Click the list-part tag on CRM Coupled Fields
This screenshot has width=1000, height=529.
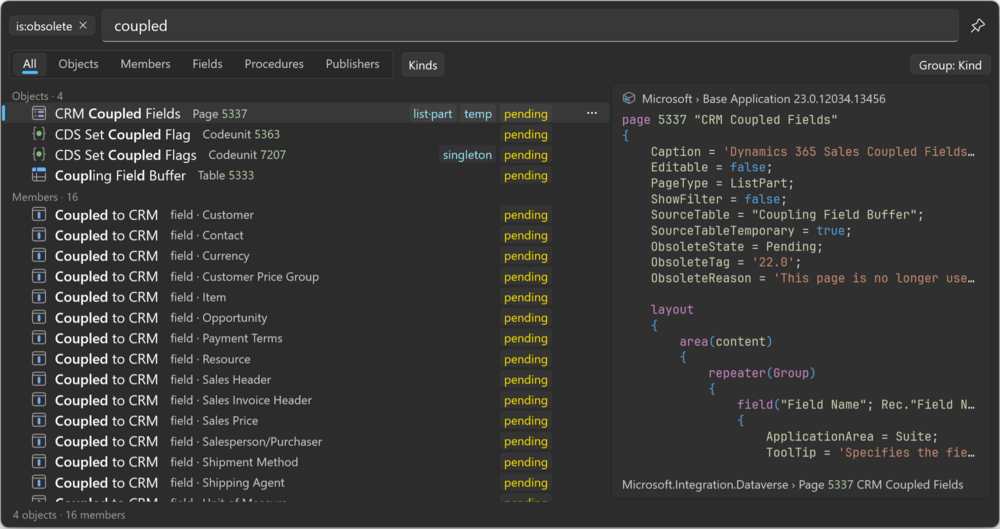pyautogui.click(x=432, y=114)
